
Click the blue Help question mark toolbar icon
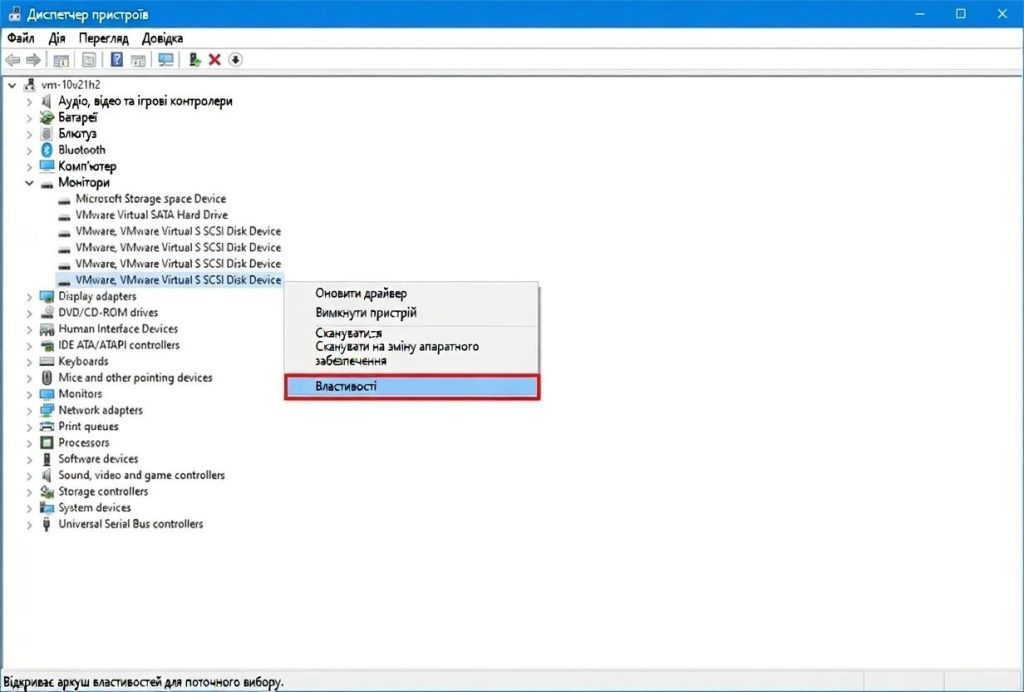coord(117,60)
